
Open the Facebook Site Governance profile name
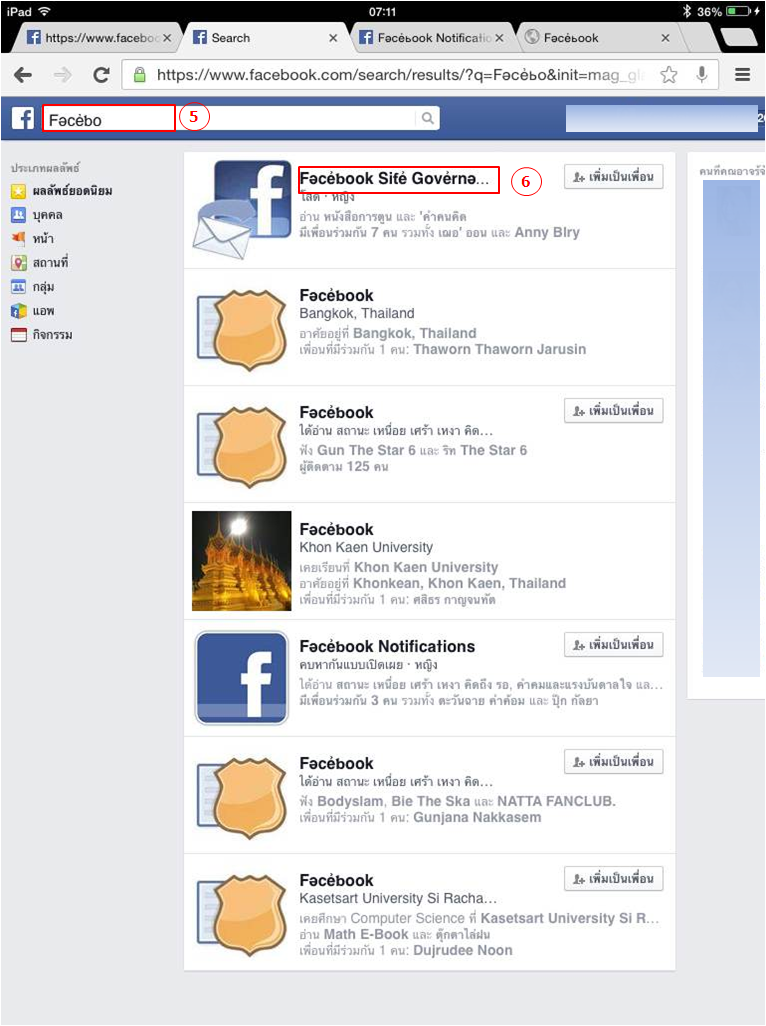(394, 179)
